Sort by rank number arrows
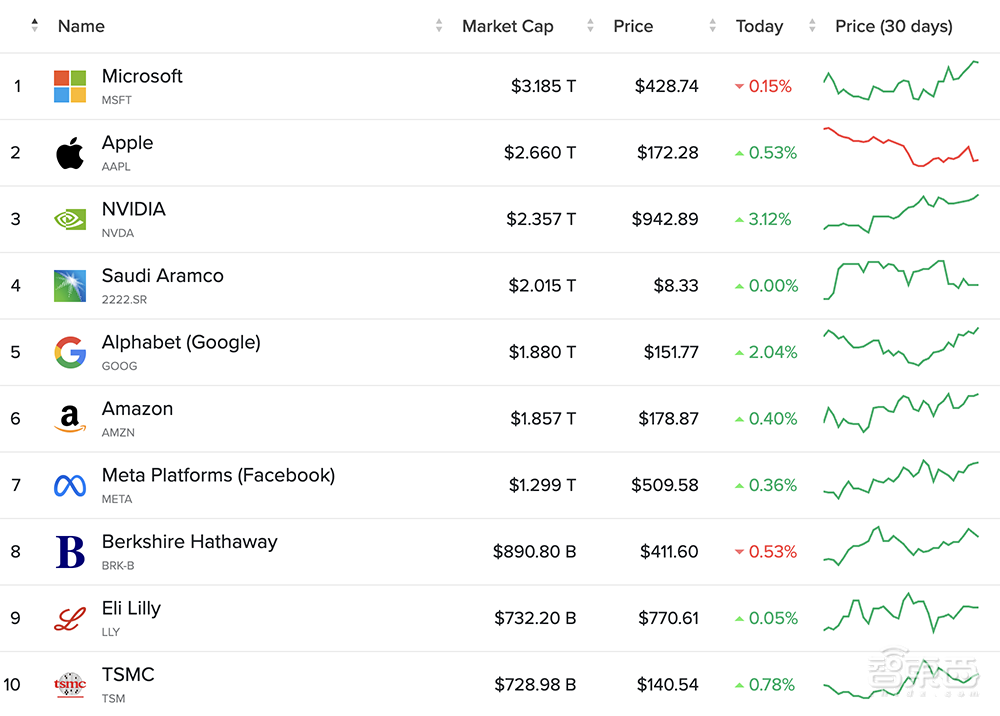 pos(35,26)
